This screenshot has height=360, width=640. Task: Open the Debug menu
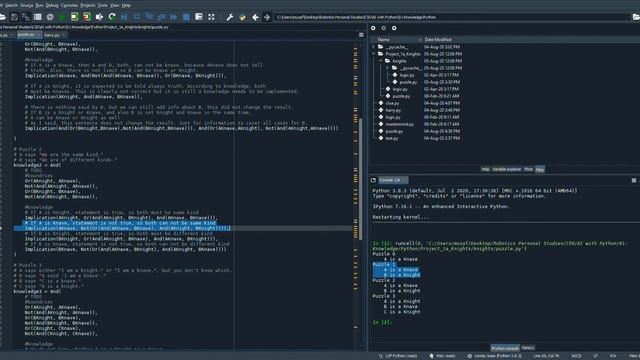point(52,5)
